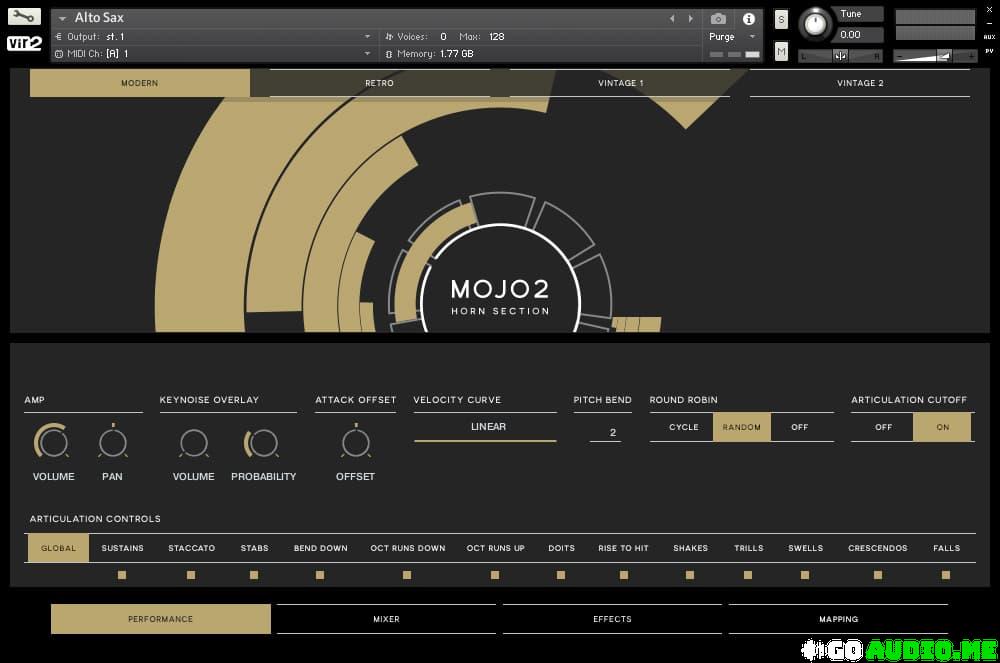Open the EFFECTS page
Viewport: 1000px width, 663px height.
pos(612,619)
